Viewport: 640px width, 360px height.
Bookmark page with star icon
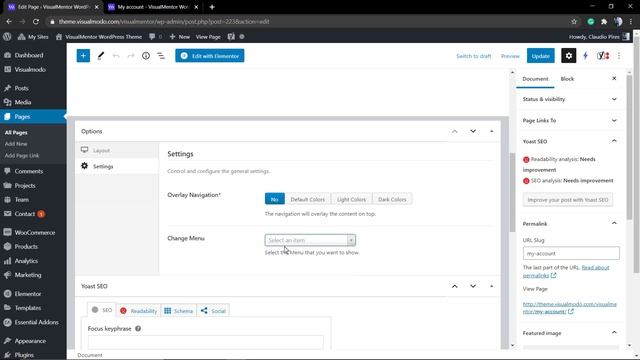[x=574, y=22]
